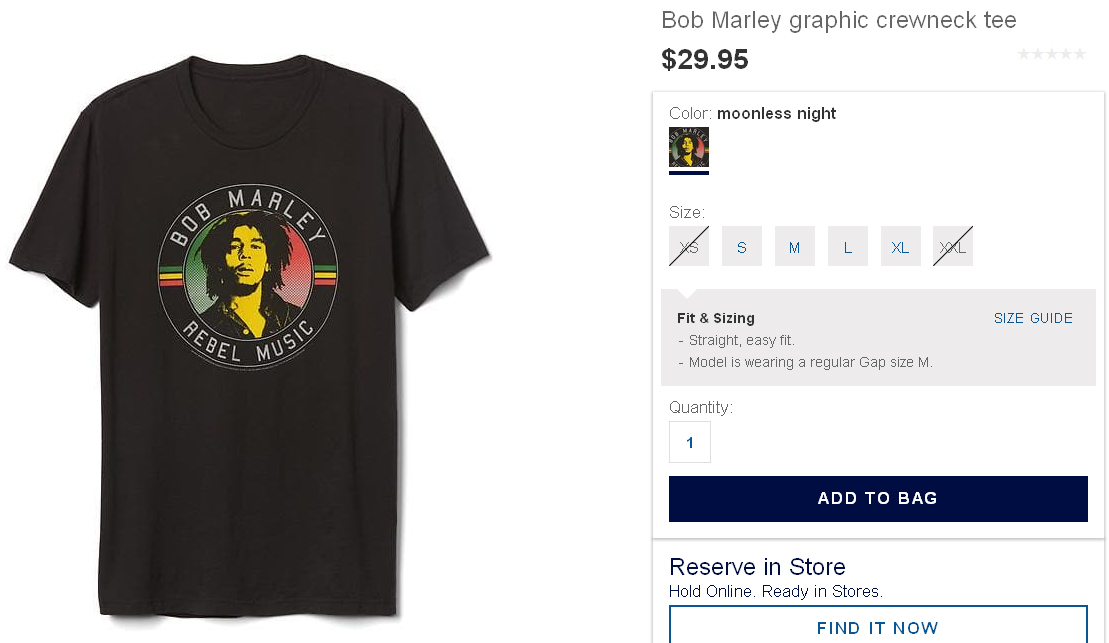This screenshot has width=1109, height=643.
Task: Click the Bob Marley graphic crewneck tee title
Action: point(839,20)
